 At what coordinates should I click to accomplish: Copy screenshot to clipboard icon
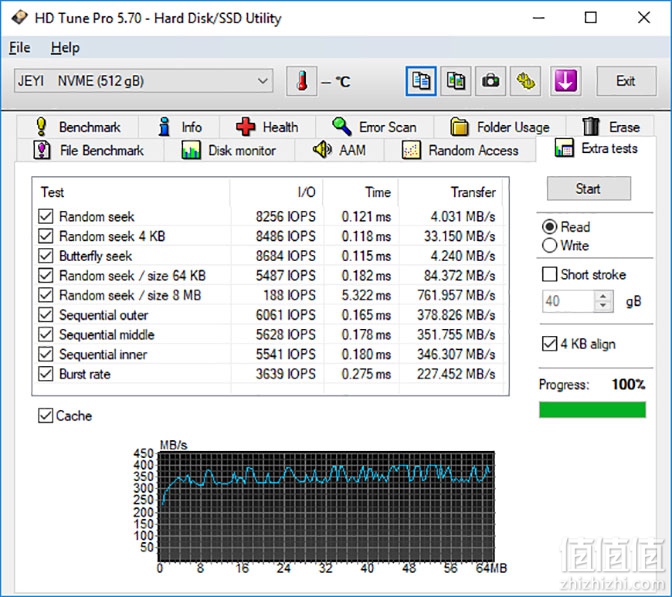[456, 81]
